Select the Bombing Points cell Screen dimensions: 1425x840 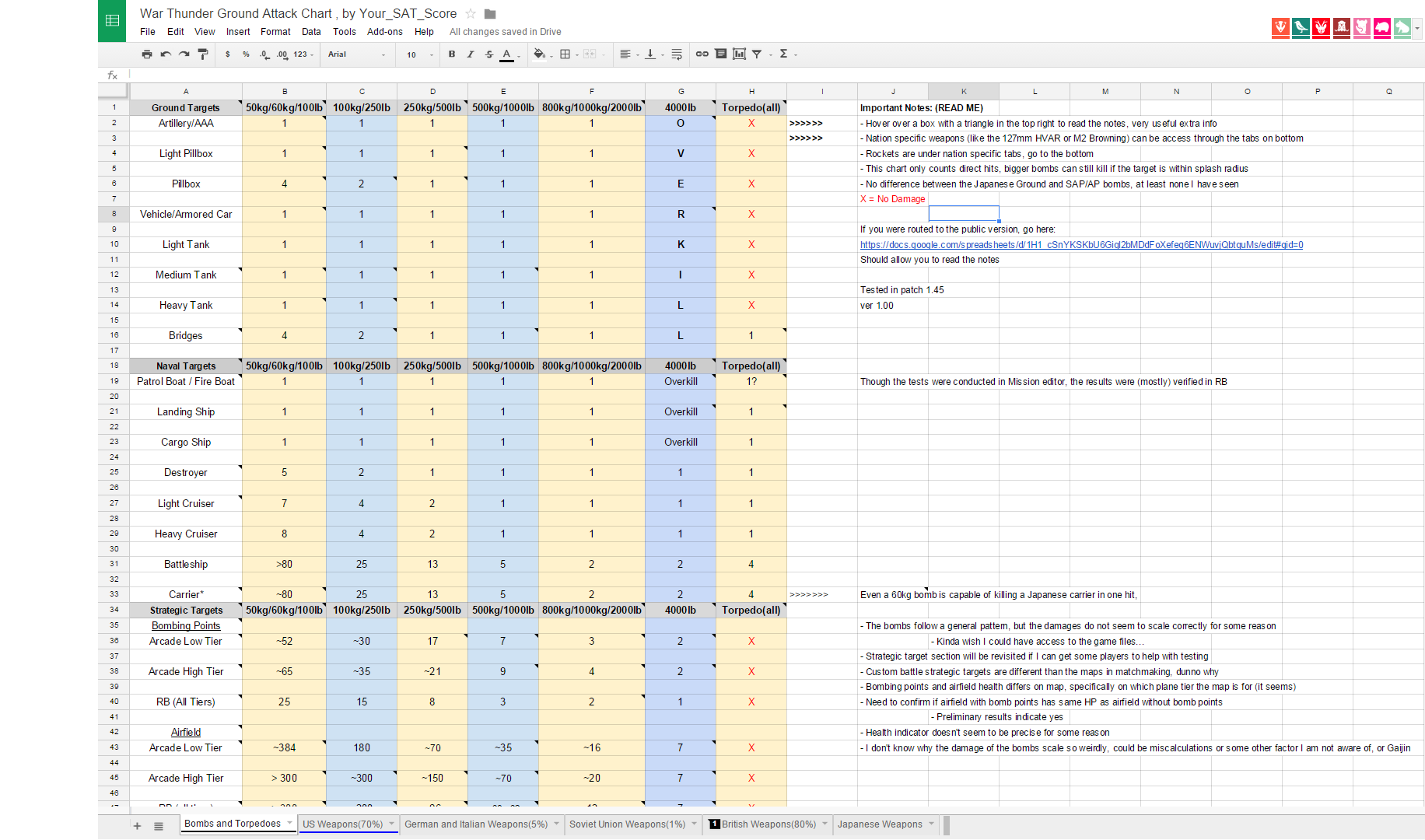click(x=186, y=626)
